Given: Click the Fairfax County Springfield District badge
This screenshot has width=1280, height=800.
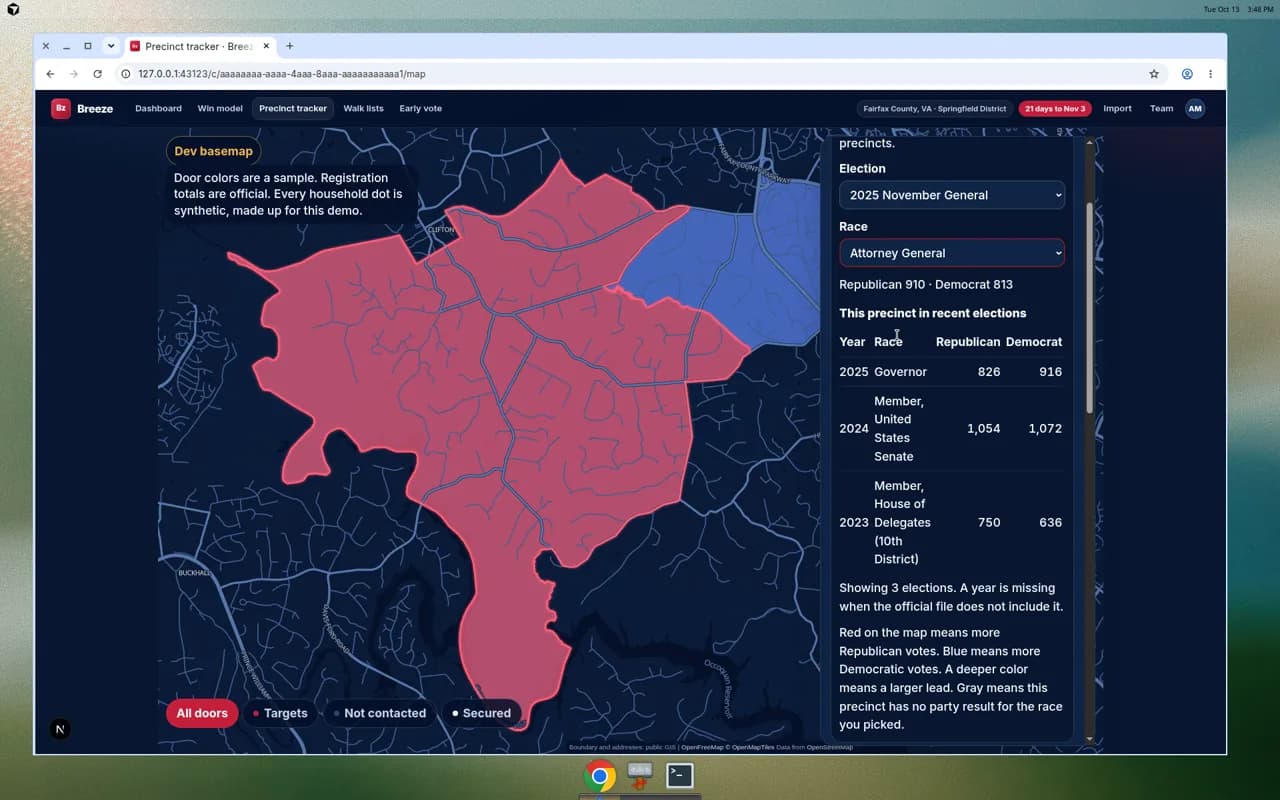Looking at the screenshot, I should [935, 109].
